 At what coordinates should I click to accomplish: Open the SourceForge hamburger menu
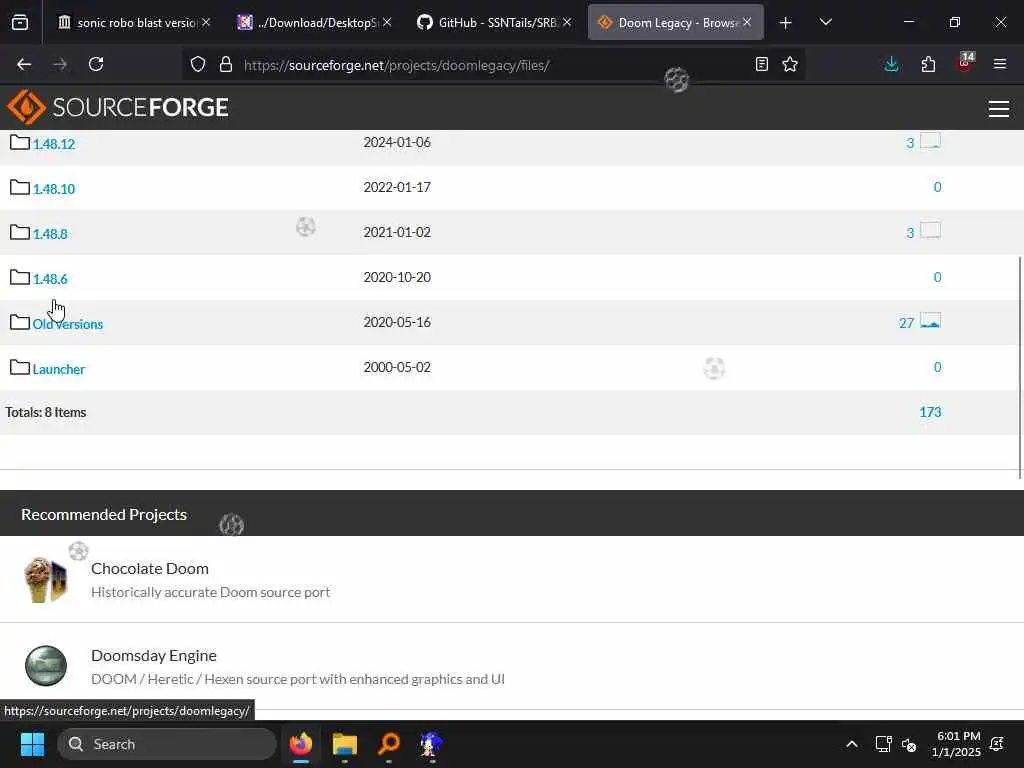pyautogui.click(x=999, y=108)
